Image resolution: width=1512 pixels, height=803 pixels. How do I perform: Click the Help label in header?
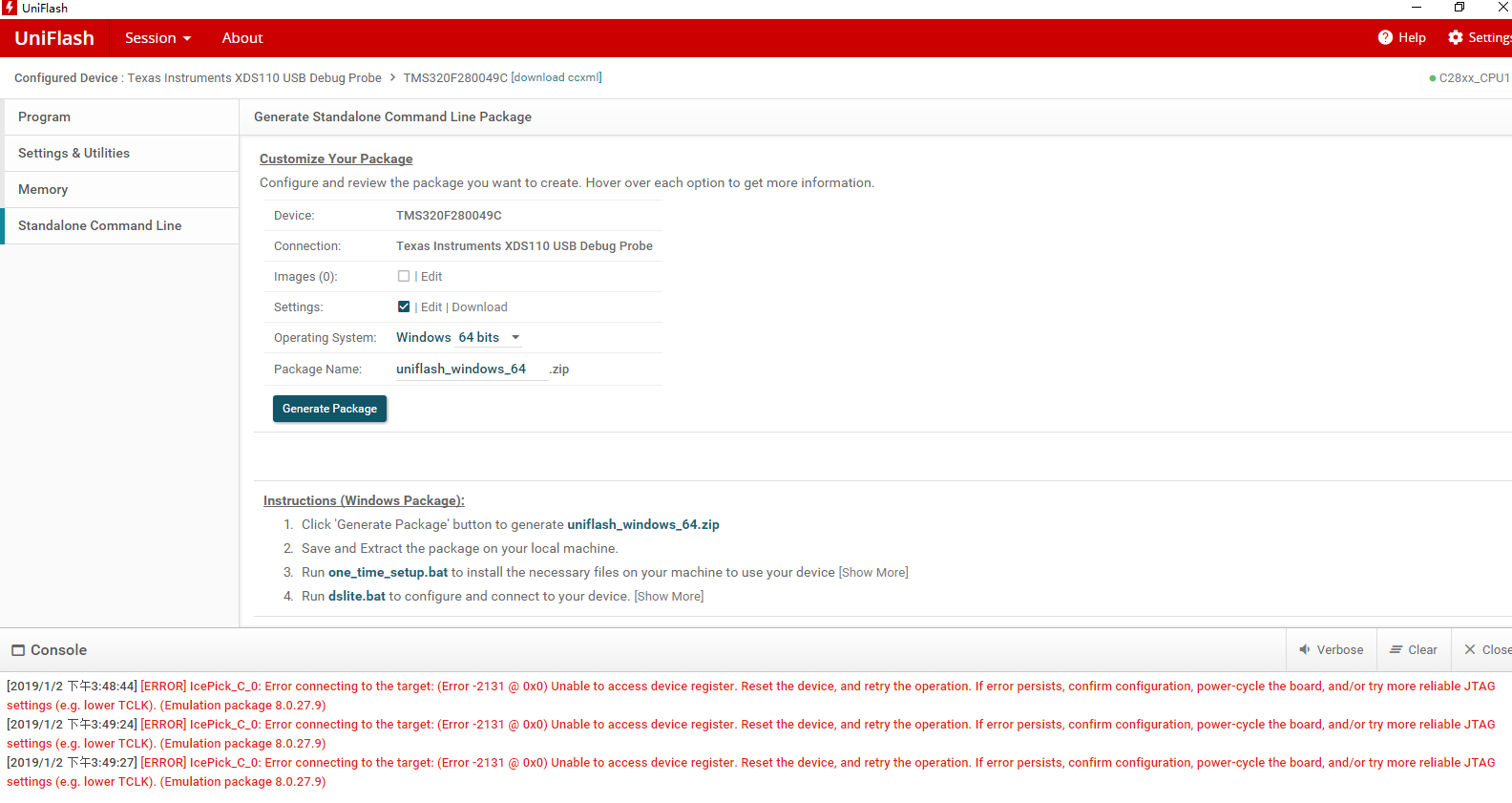1412,37
